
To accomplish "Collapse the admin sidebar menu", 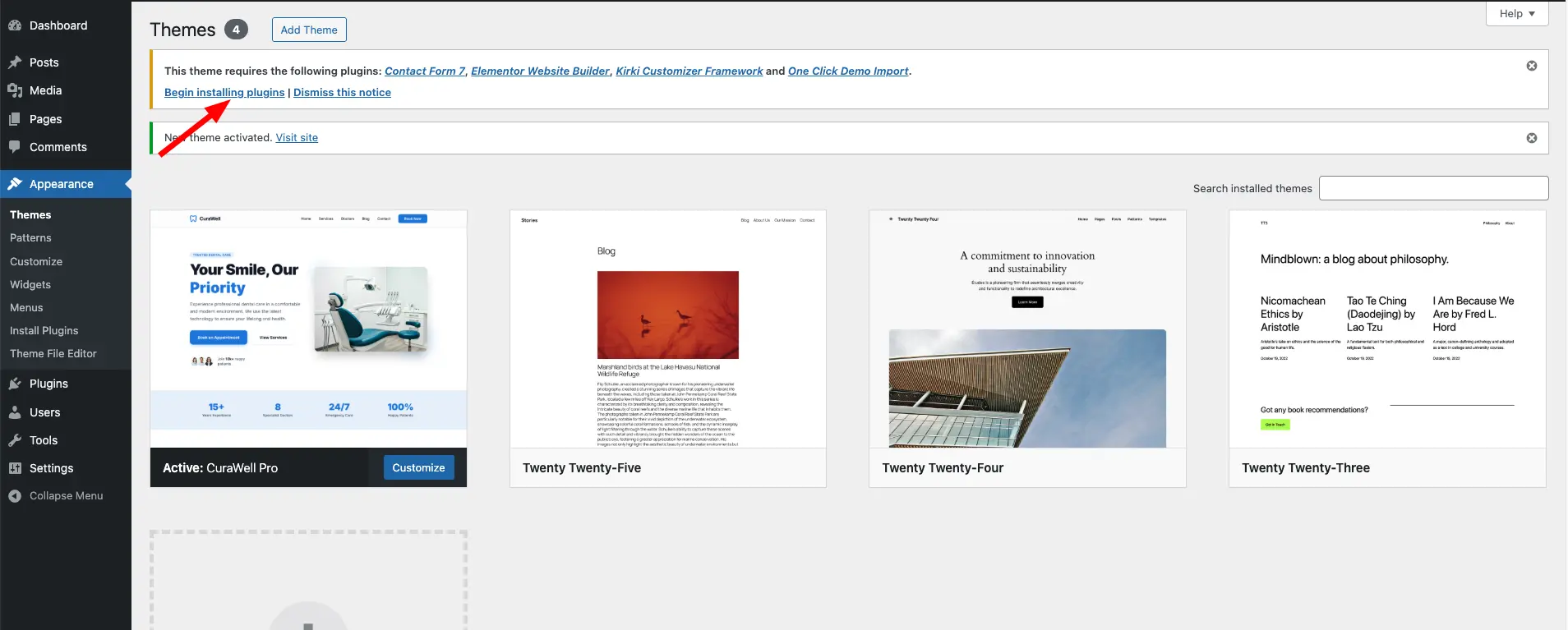I will pos(66,496).
